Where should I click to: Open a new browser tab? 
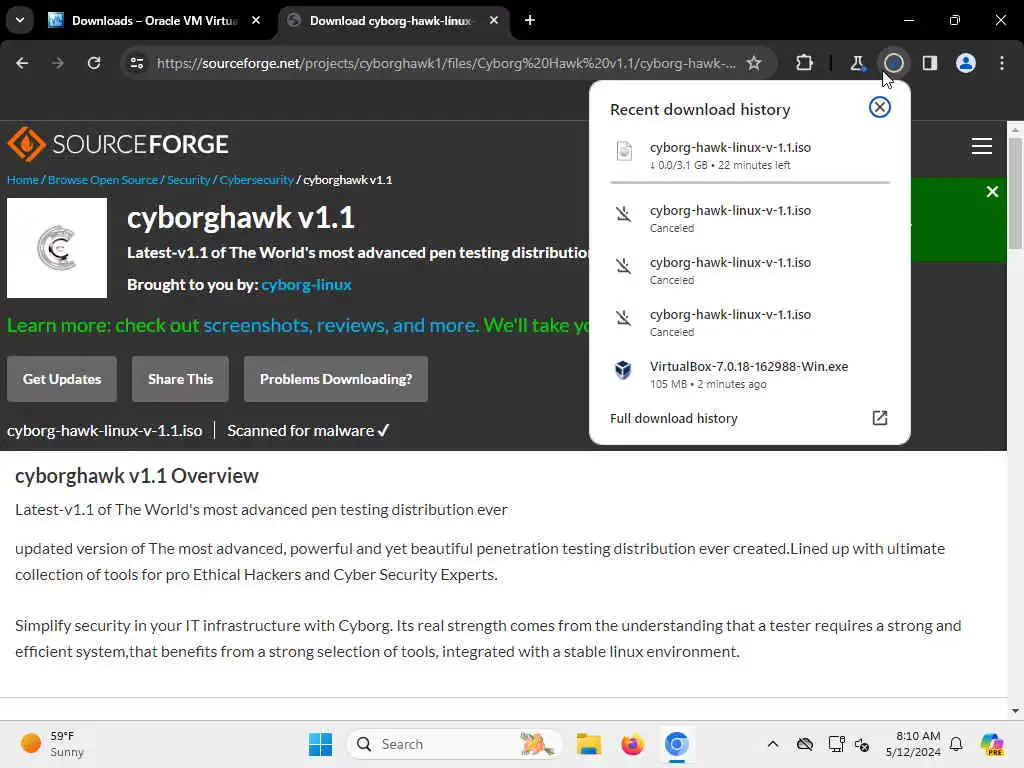pyautogui.click(x=530, y=20)
